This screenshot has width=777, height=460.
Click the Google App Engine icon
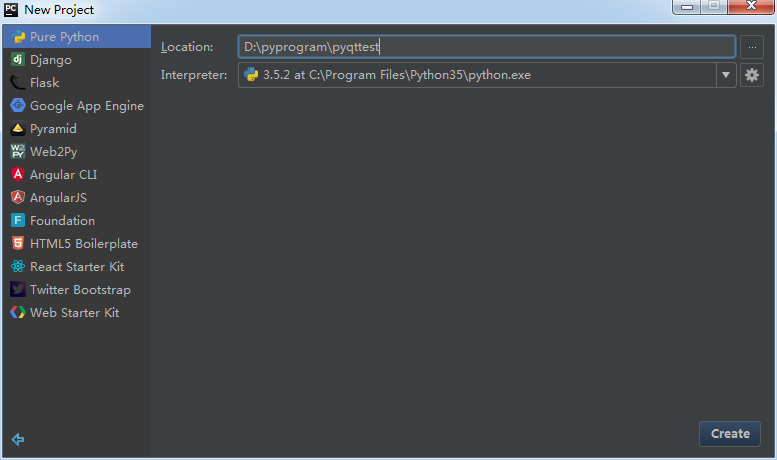tap(18, 105)
